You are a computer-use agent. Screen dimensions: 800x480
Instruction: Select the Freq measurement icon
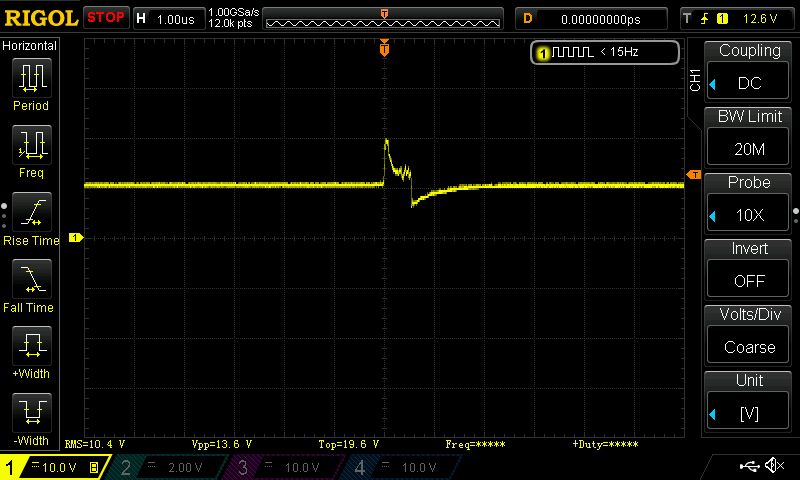coord(32,144)
